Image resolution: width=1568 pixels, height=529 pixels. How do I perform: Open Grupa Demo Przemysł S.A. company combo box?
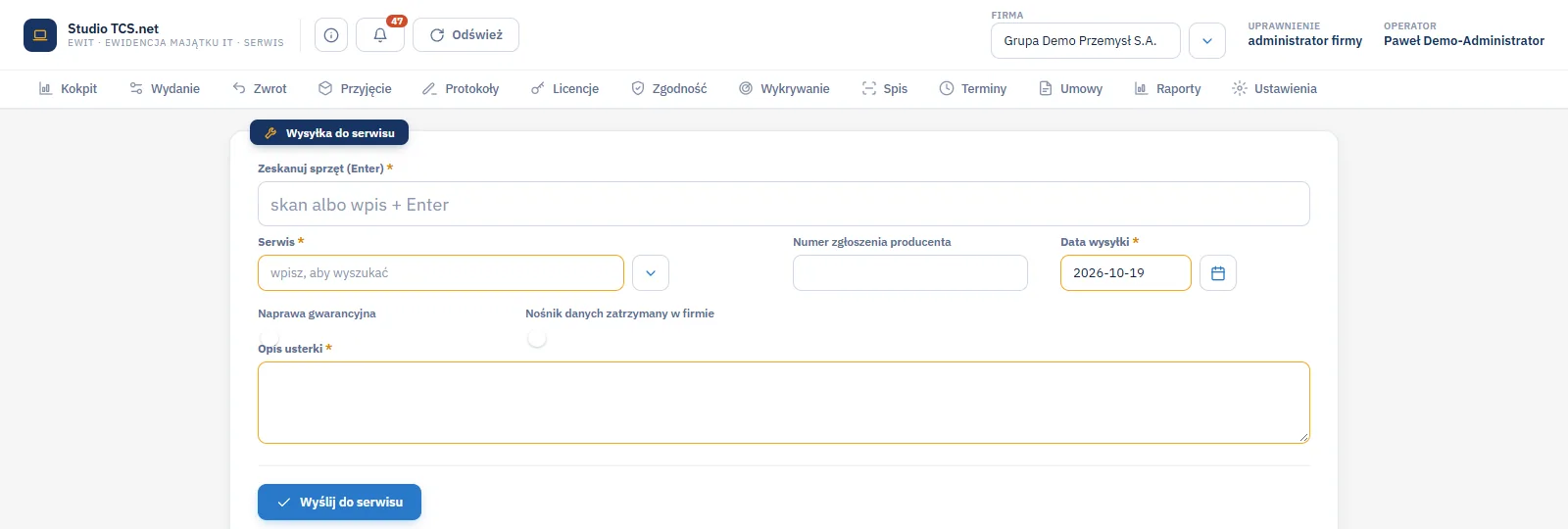click(1086, 41)
